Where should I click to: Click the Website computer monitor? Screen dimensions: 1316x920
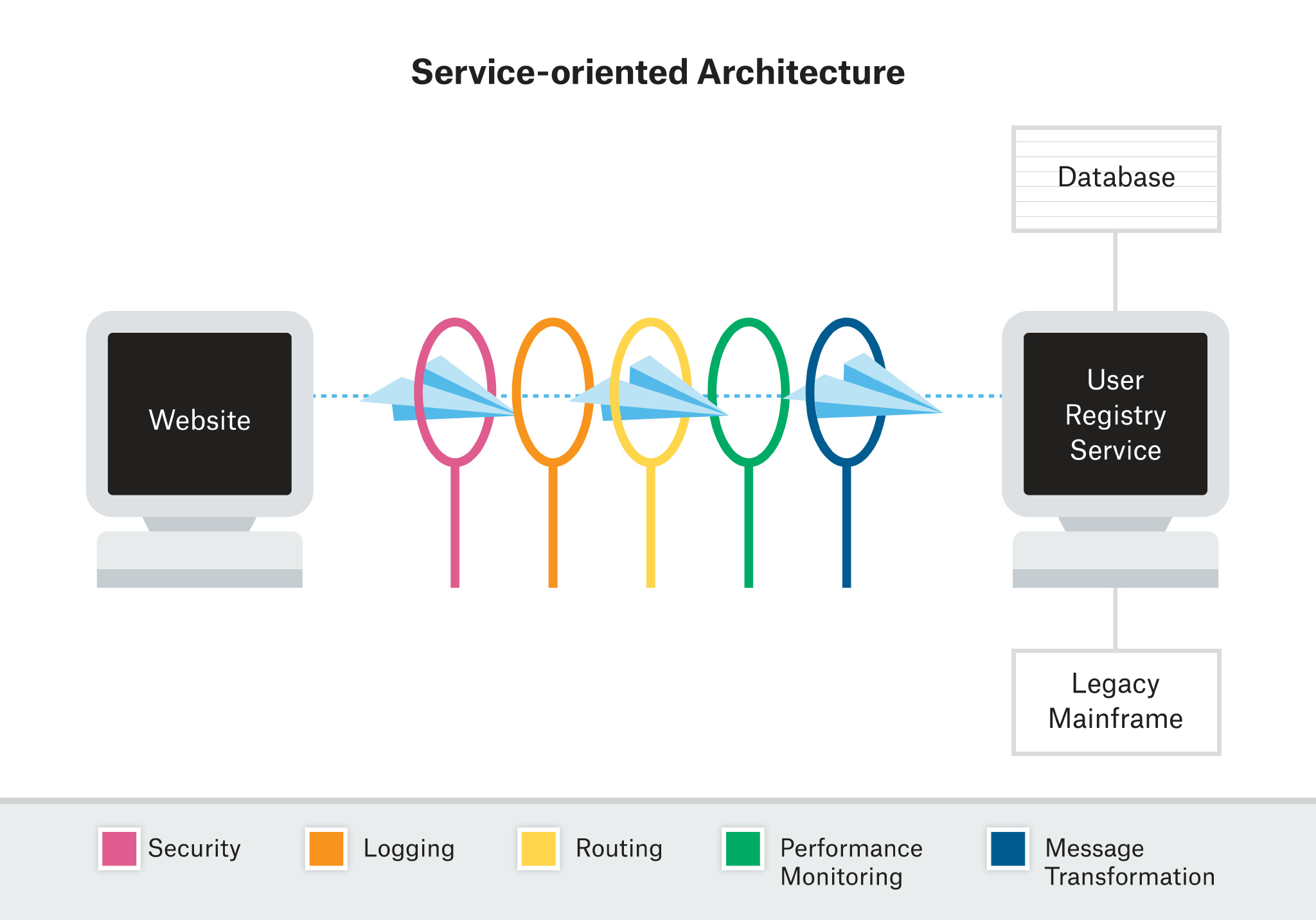199,414
